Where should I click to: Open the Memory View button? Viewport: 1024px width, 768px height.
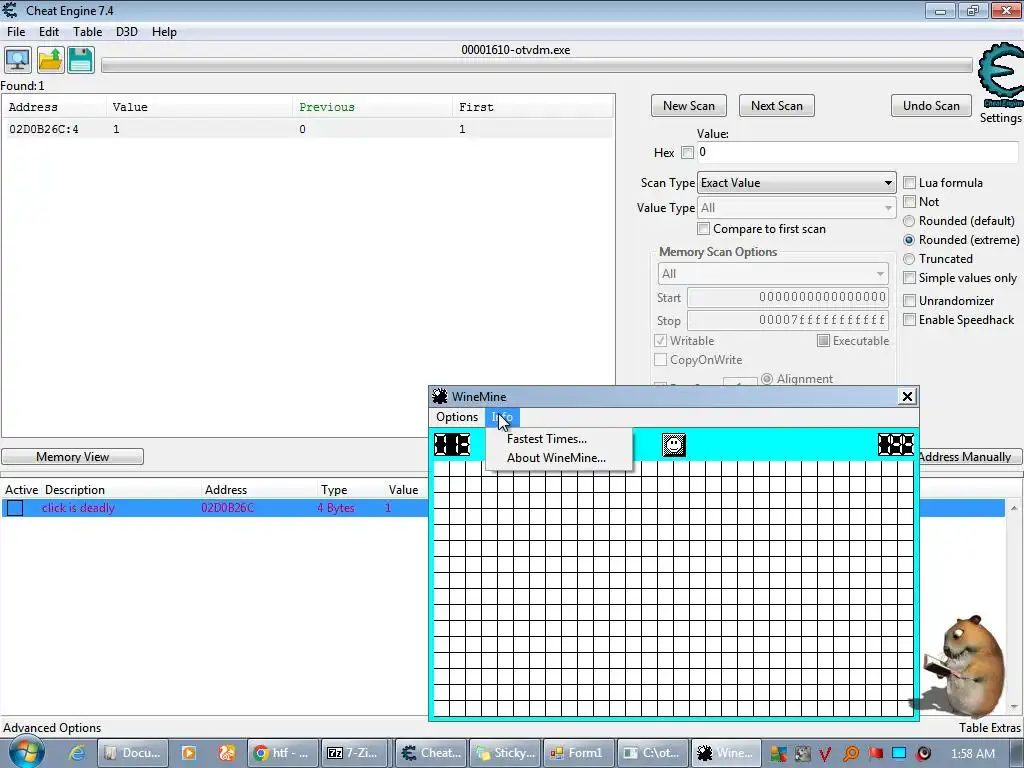point(72,456)
